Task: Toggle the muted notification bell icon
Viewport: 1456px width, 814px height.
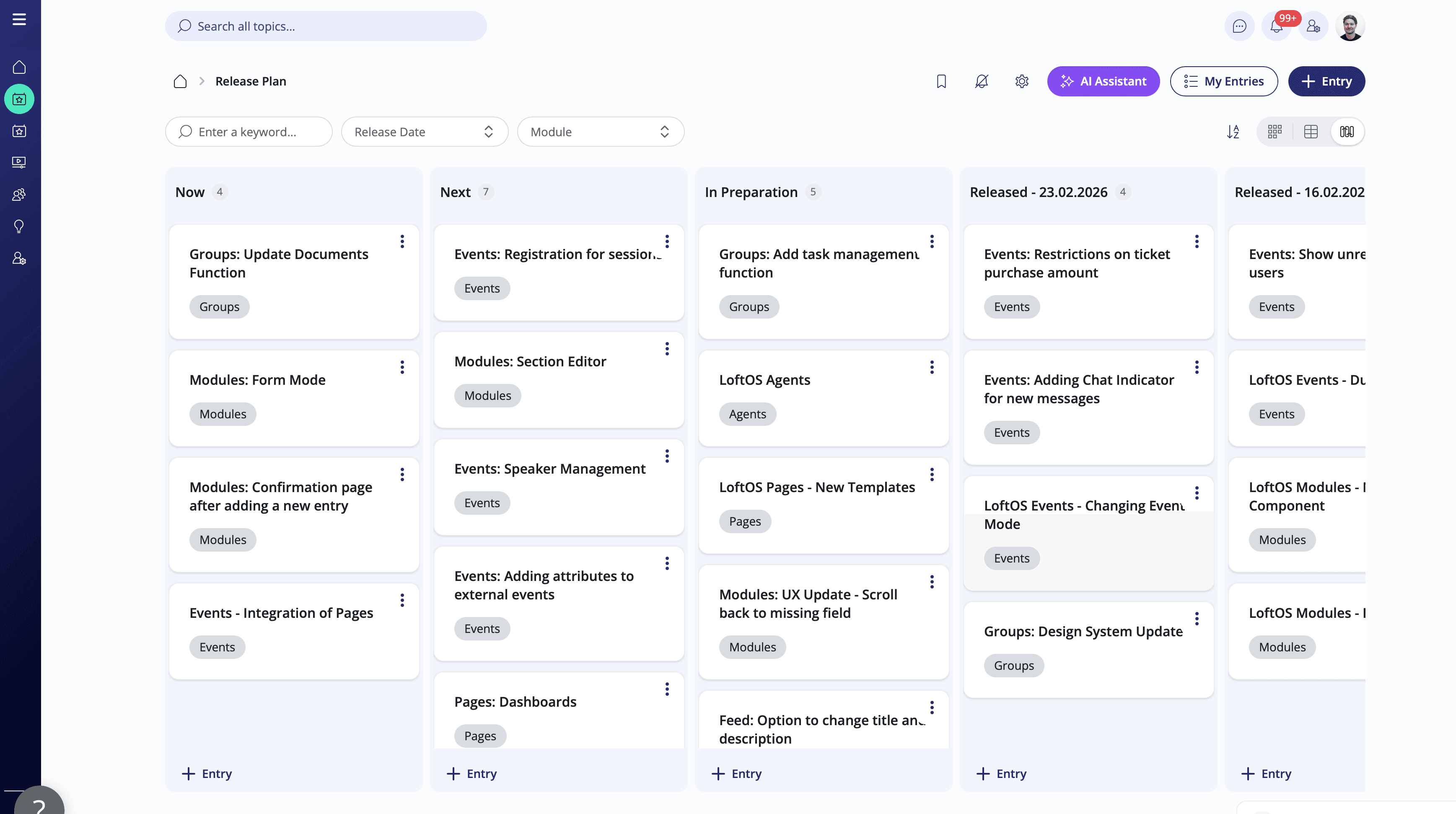Action: point(981,81)
